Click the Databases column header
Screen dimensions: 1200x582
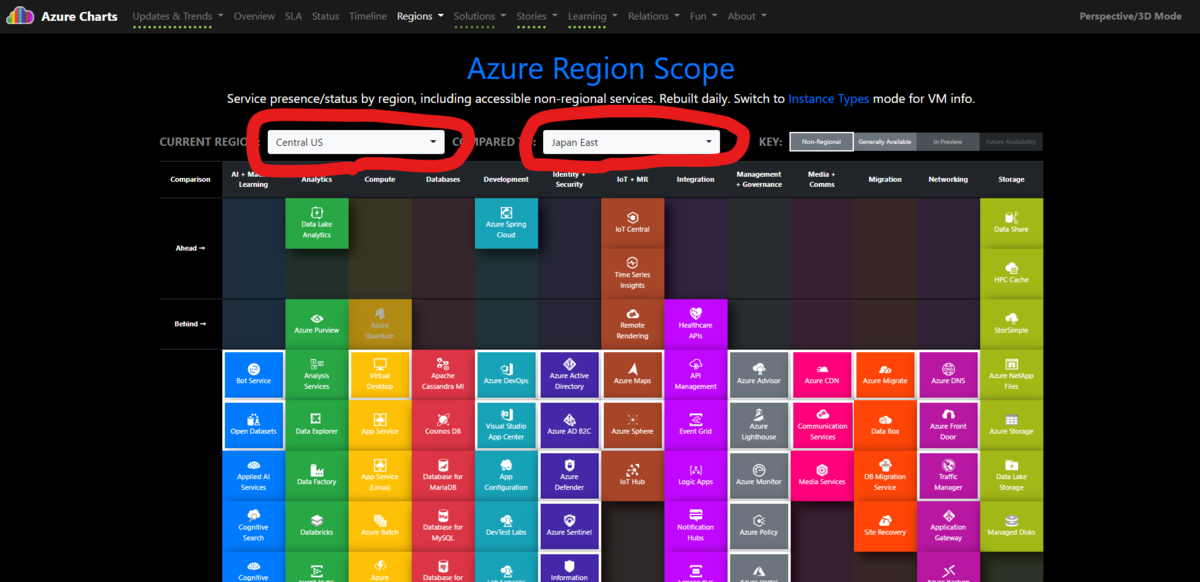click(x=443, y=180)
